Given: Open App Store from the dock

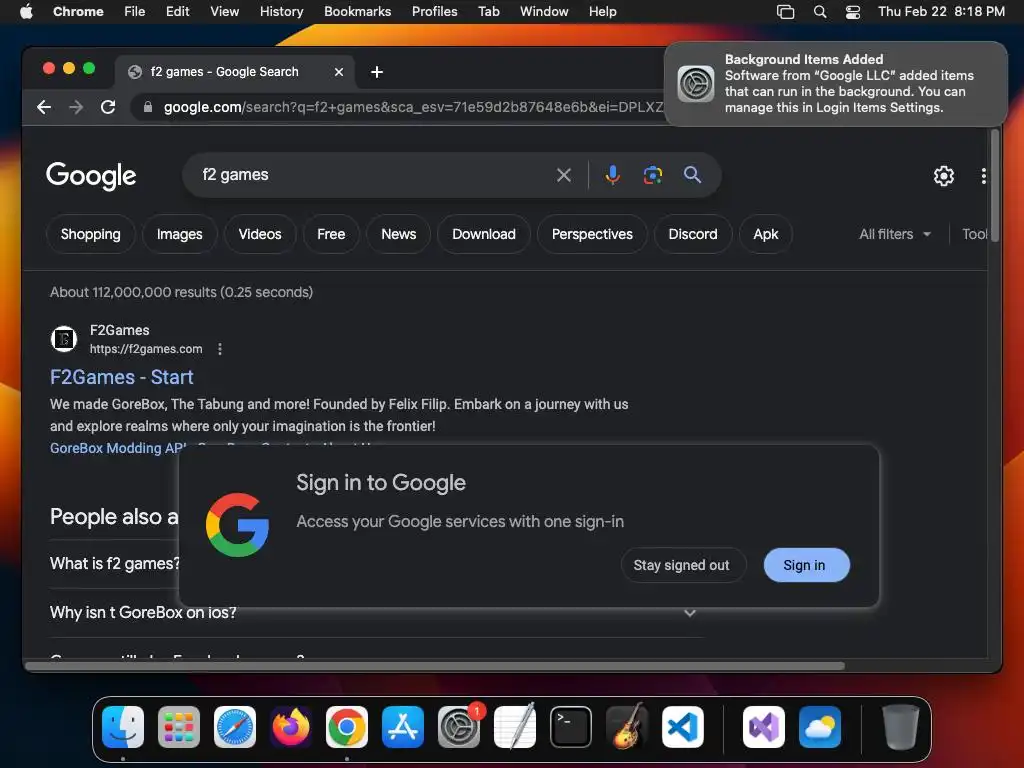Looking at the screenshot, I should pyautogui.click(x=403, y=727).
